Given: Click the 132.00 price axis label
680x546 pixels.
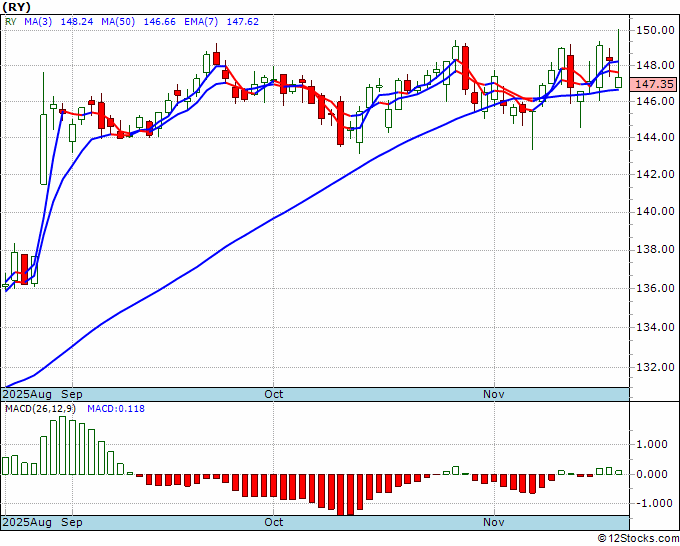Looking at the screenshot, I should 655,367.
